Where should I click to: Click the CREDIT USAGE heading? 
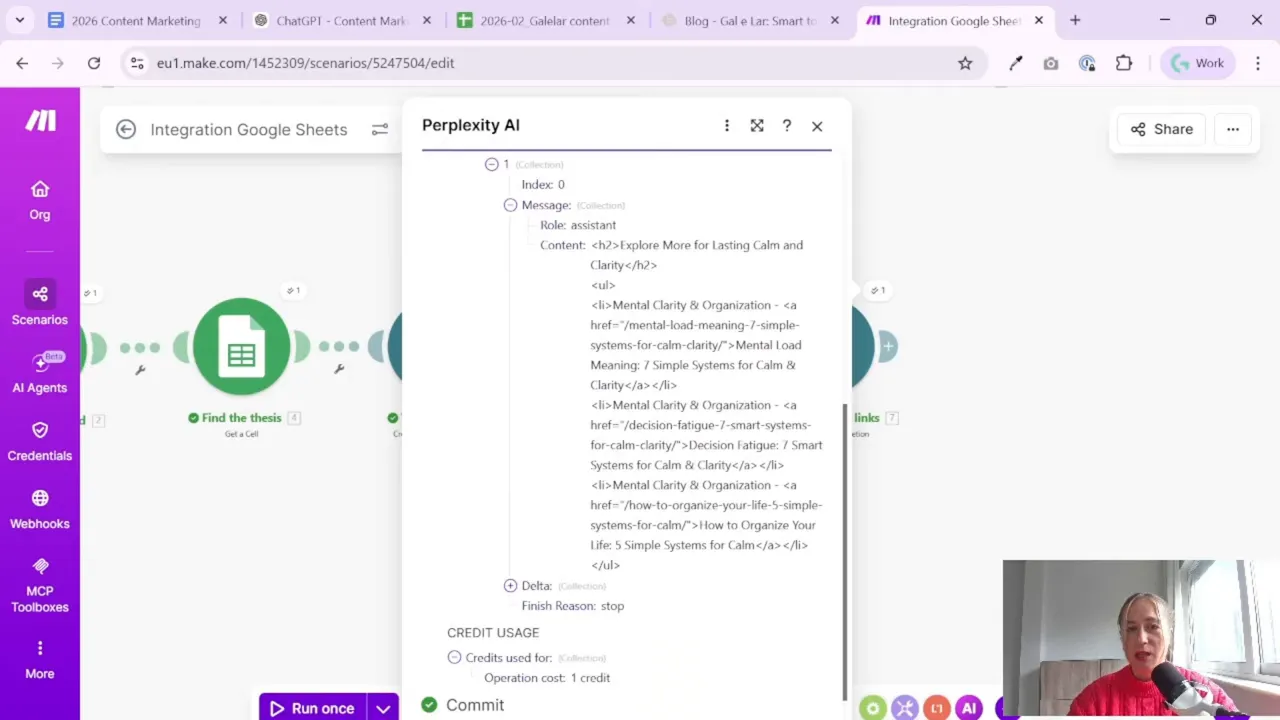tap(493, 633)
